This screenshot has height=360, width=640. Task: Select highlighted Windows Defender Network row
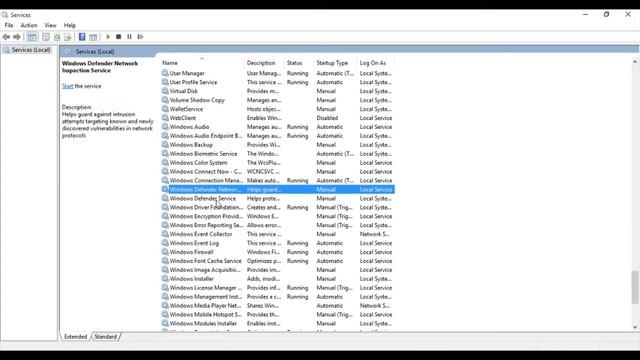pos(278,189)
